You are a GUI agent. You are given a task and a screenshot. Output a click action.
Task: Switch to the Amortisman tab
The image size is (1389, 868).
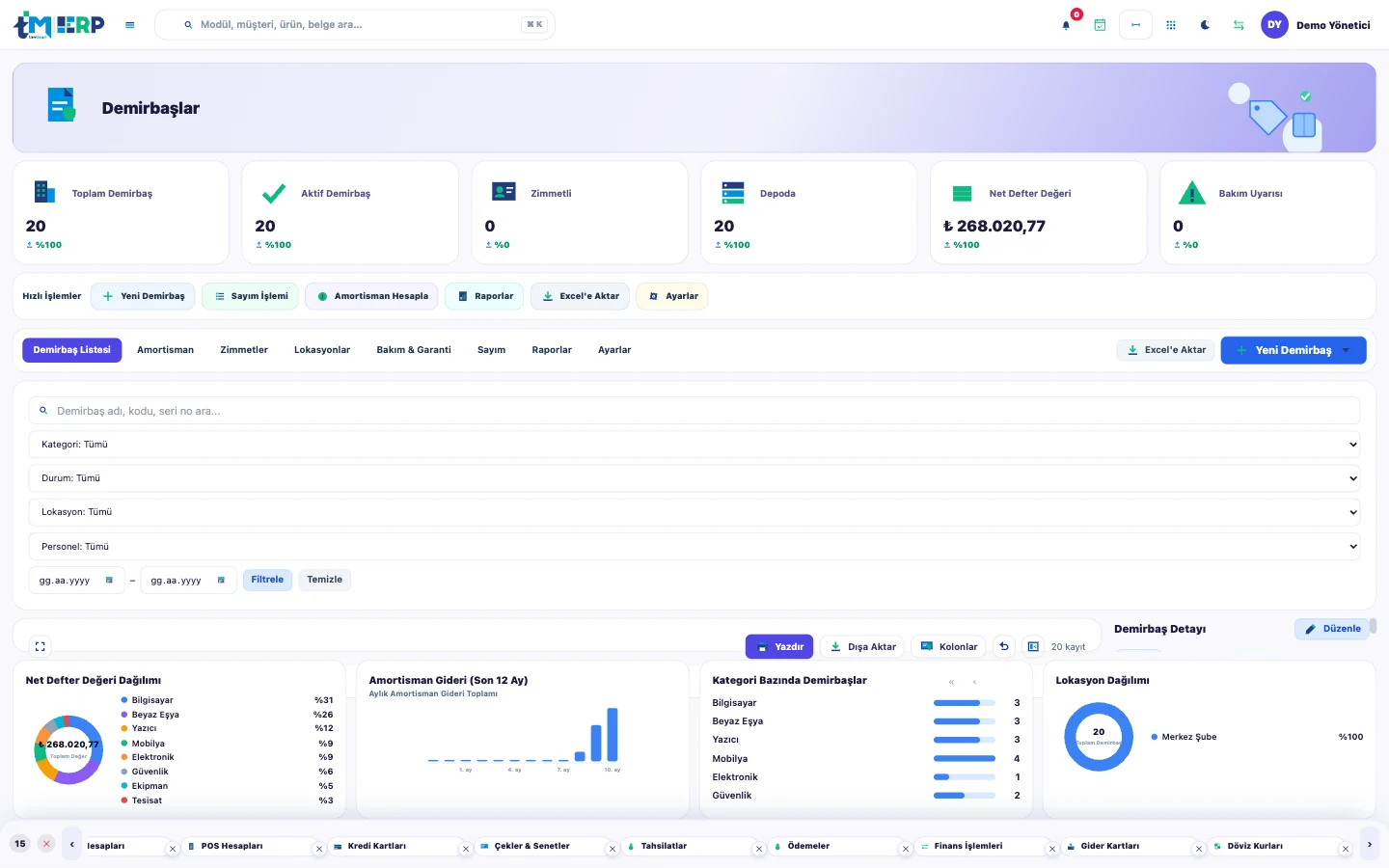click(x=165, y=350)
